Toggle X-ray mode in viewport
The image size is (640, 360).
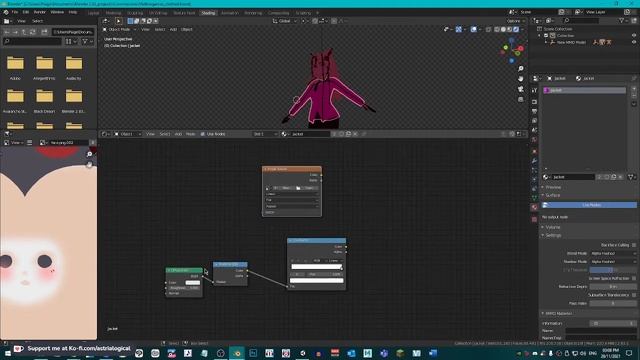point(489,29)
